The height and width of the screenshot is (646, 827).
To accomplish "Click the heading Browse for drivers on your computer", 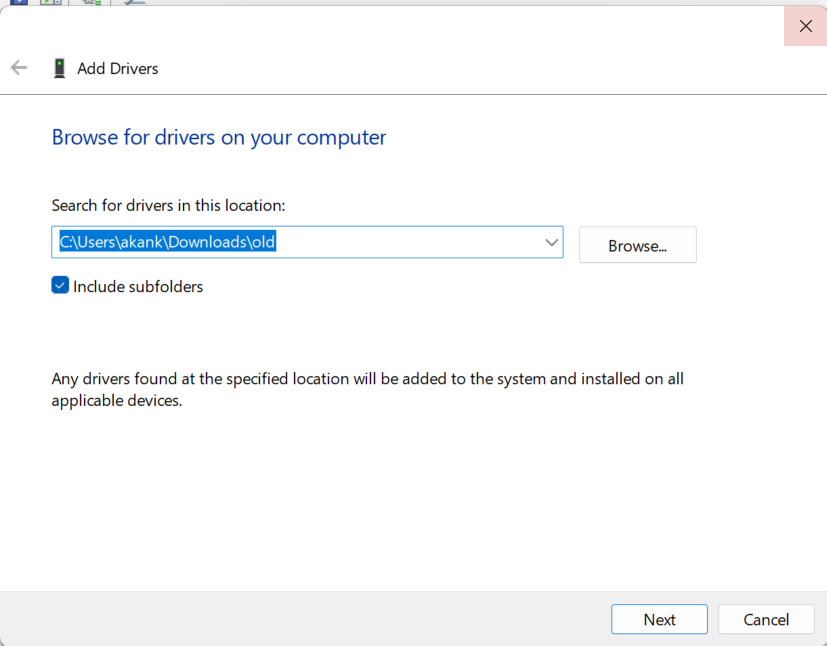I will pos(219,138).
